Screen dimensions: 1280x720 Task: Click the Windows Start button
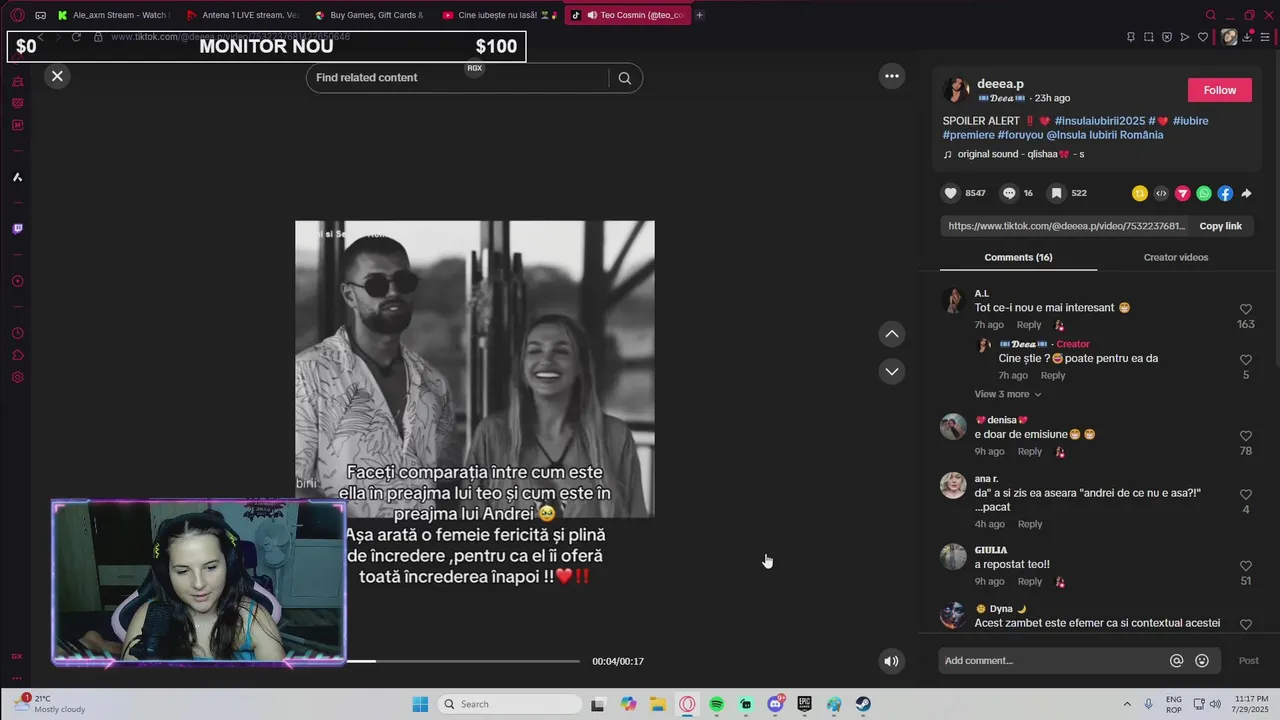click(420, 704)
